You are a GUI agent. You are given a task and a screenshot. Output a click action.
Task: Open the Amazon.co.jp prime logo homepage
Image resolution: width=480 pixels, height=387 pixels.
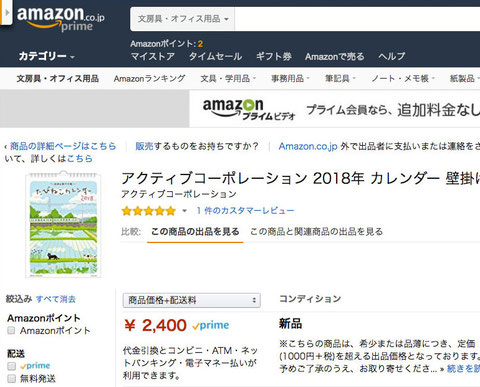[x=61, y=18]
